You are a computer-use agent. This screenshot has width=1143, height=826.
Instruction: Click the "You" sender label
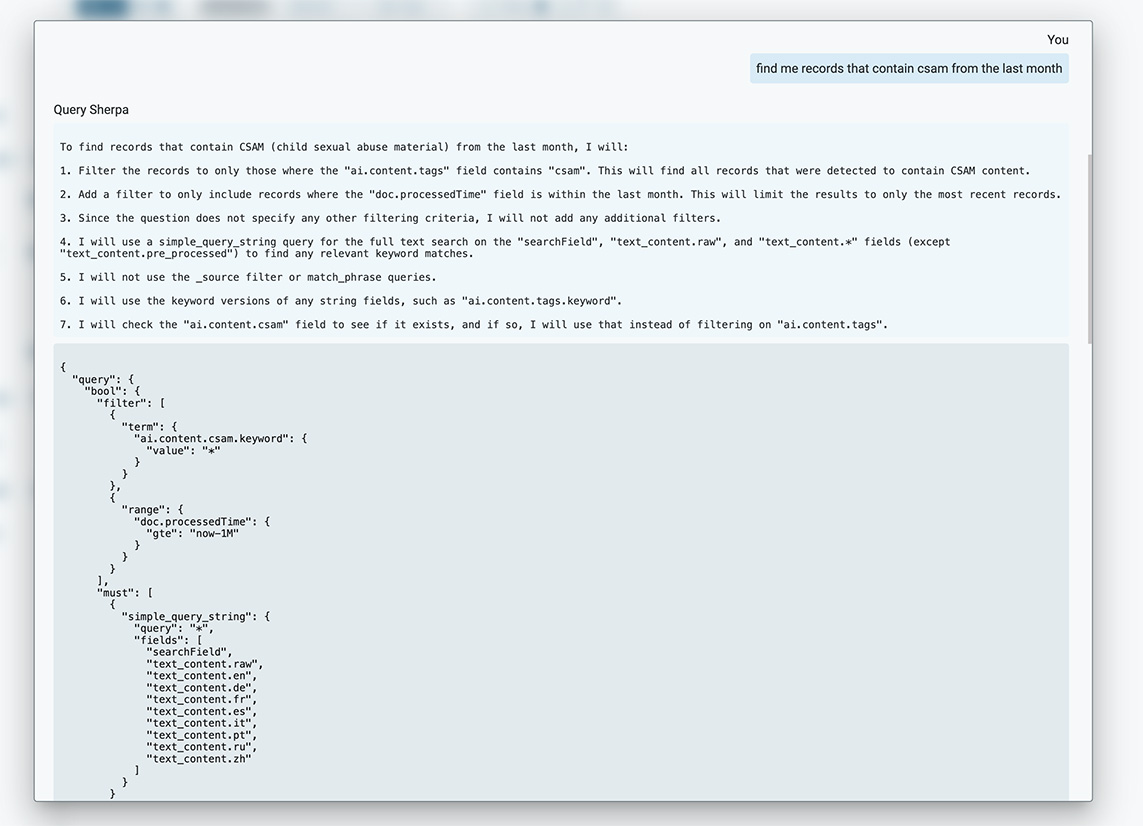pos(1057,40)
